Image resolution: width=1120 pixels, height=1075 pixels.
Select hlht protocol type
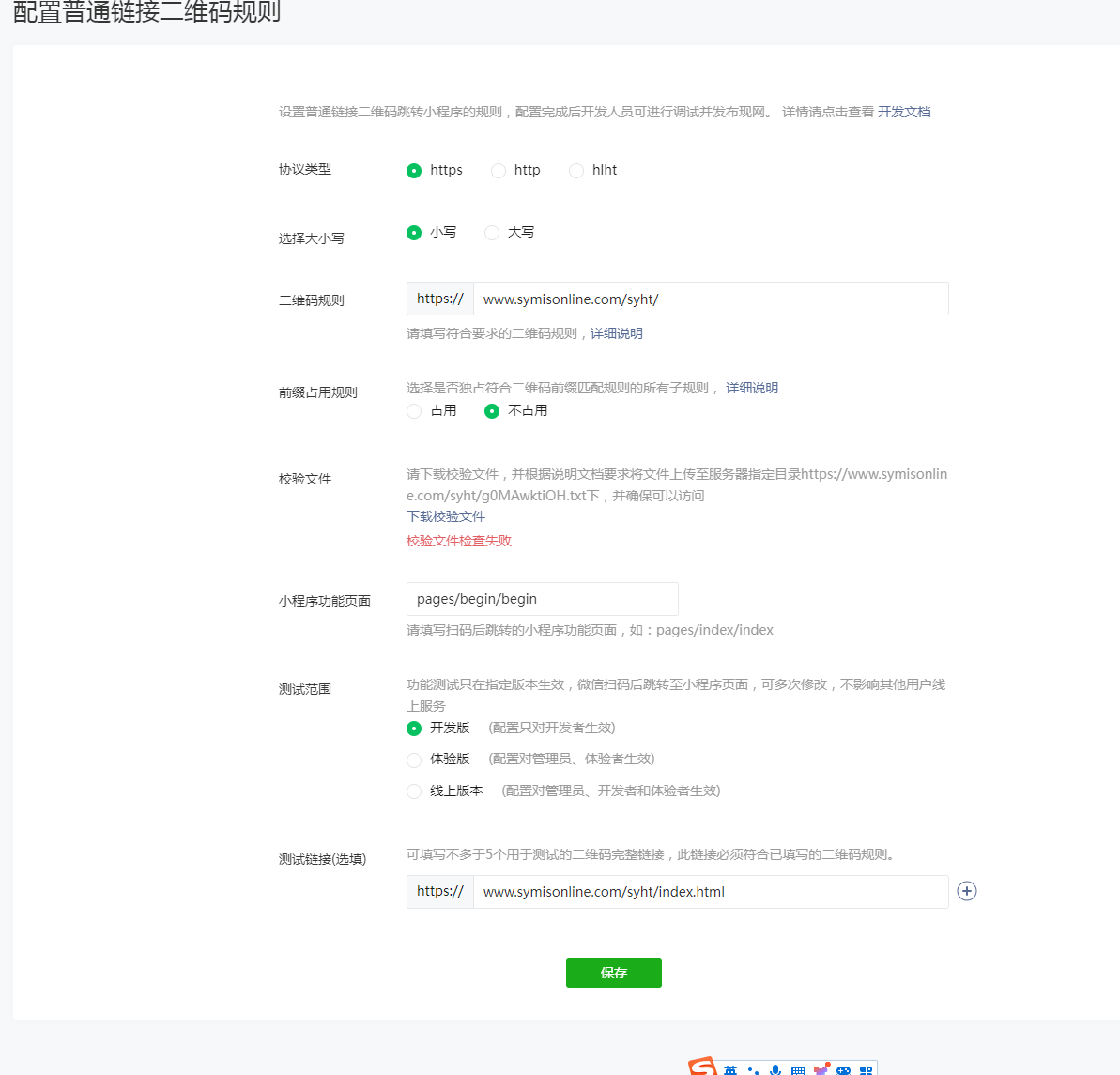575,171
